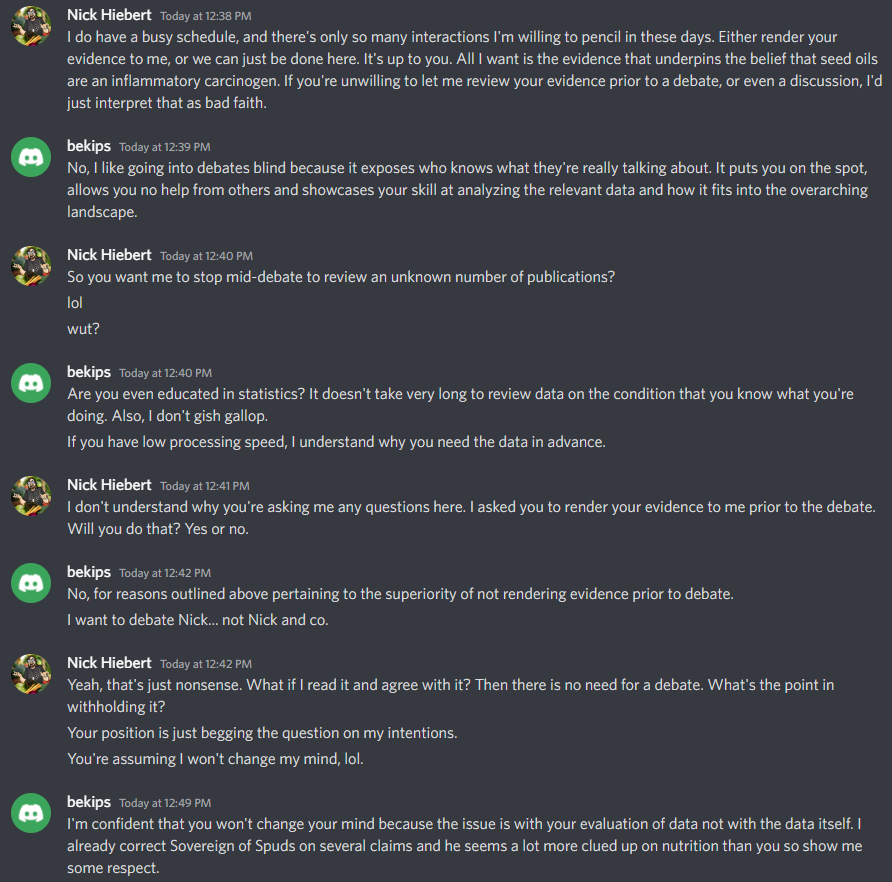The height and width of the screenshot is (882, 892).
Task: Click the "Today at 12:49 PM" timestamp
Action: pyautogui.click(x=165, y=803)
